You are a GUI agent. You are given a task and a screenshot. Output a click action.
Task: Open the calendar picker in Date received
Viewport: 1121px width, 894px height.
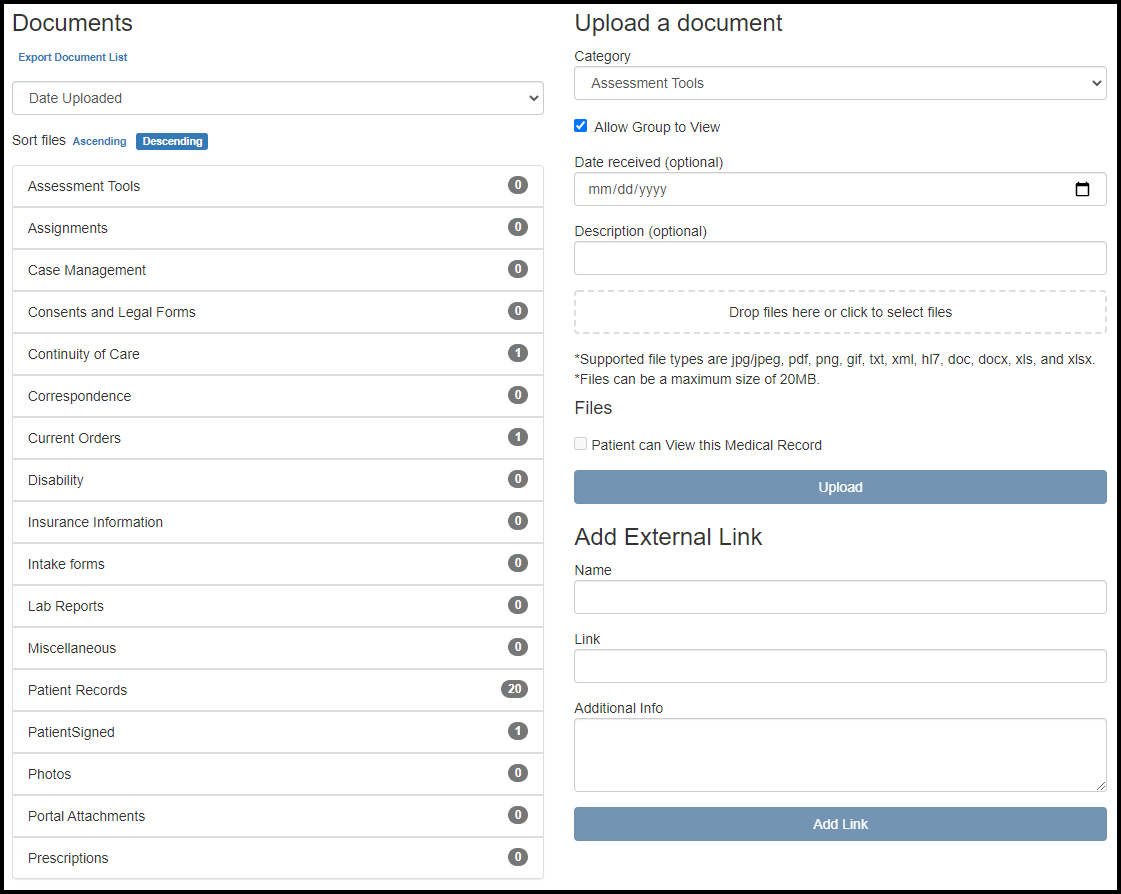1082,189
